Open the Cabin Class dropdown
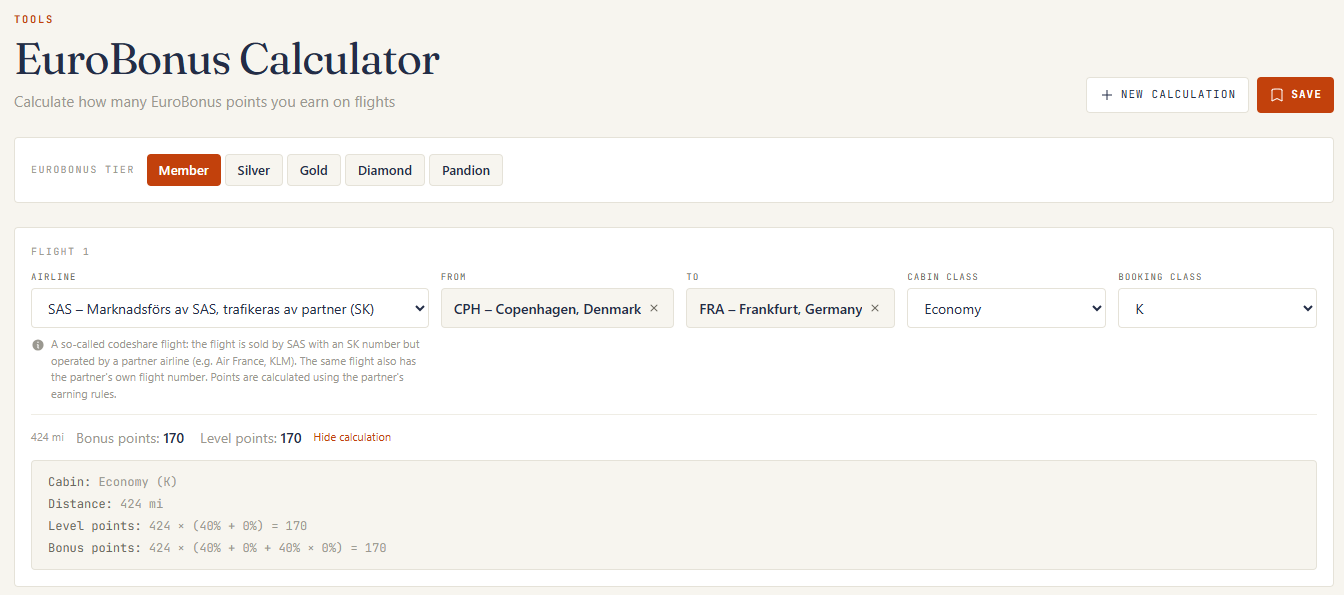Screen dimensions: 1344x595 coord(1006,308)
